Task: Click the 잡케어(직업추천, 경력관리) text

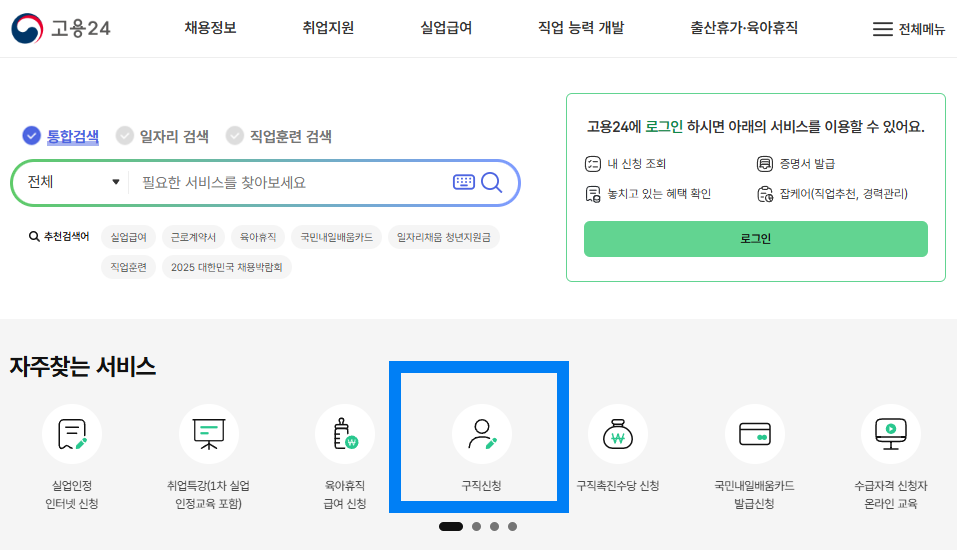Action: (x=843, y=194)
